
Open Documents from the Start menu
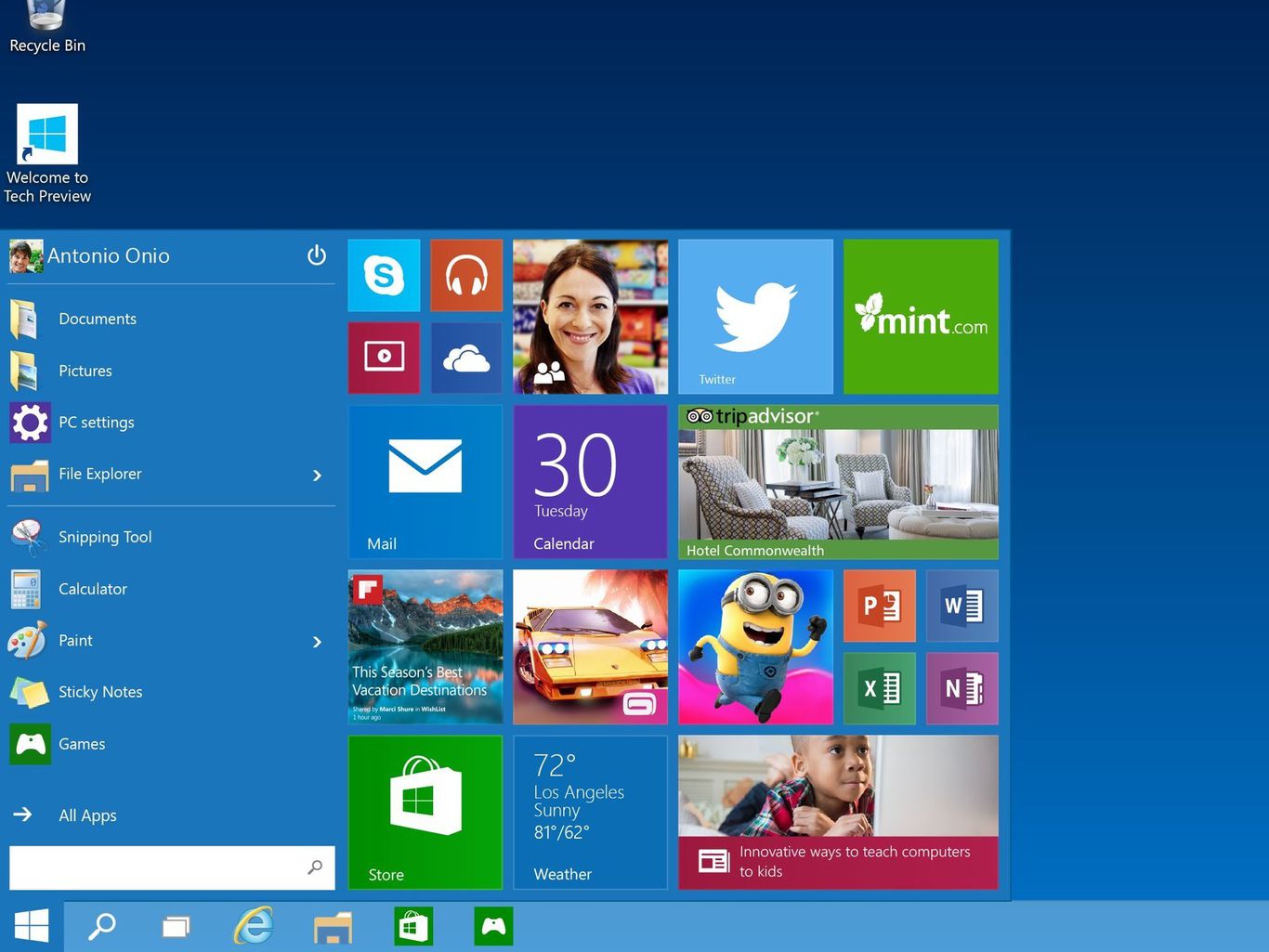(172, 319)
